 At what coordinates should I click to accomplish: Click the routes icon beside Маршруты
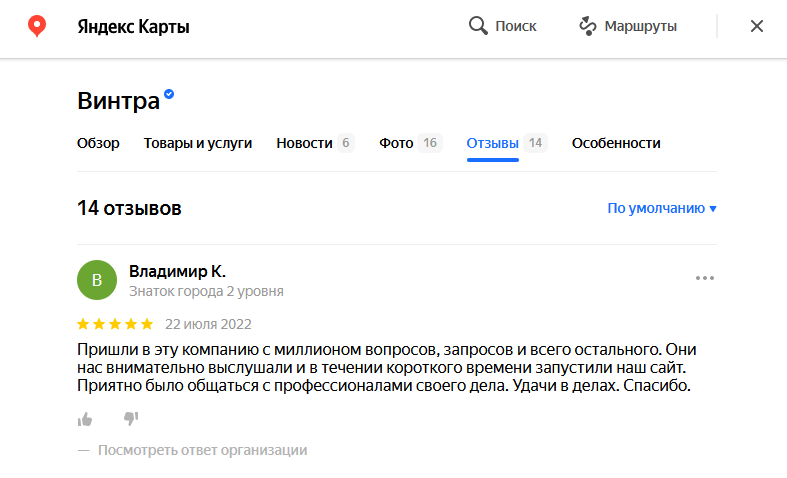click(587, 26)
